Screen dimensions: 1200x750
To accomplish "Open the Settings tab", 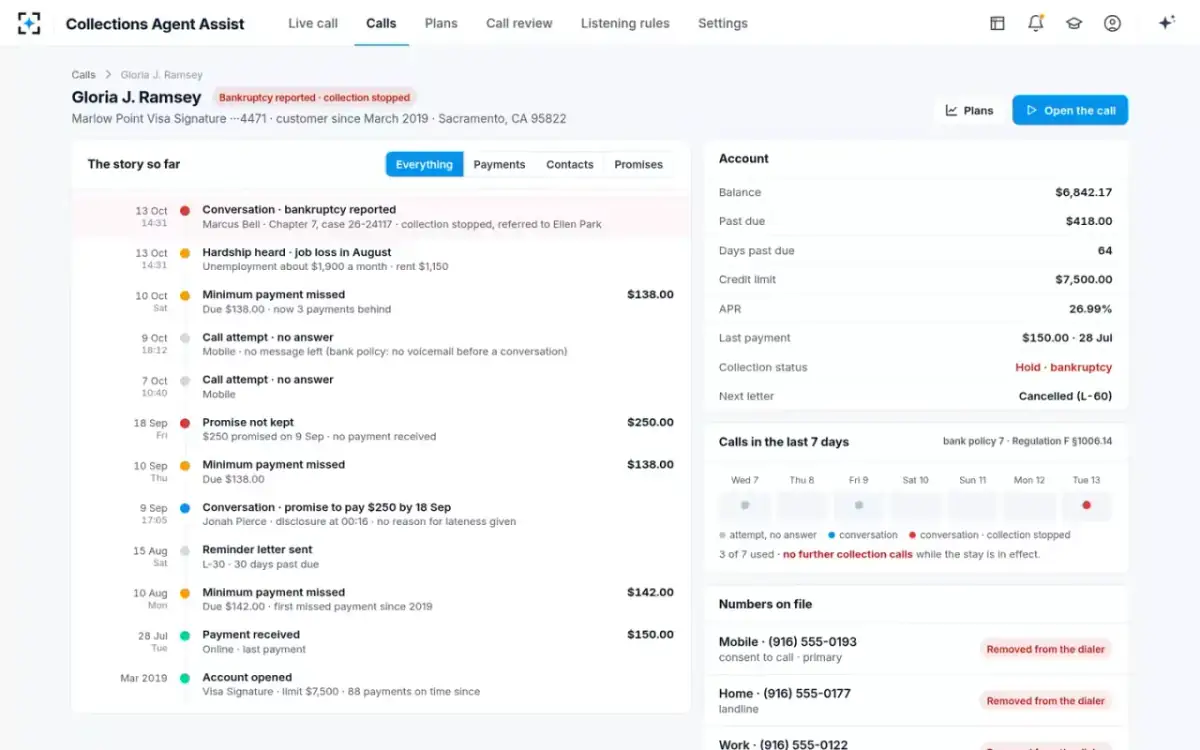I will 723,23.
